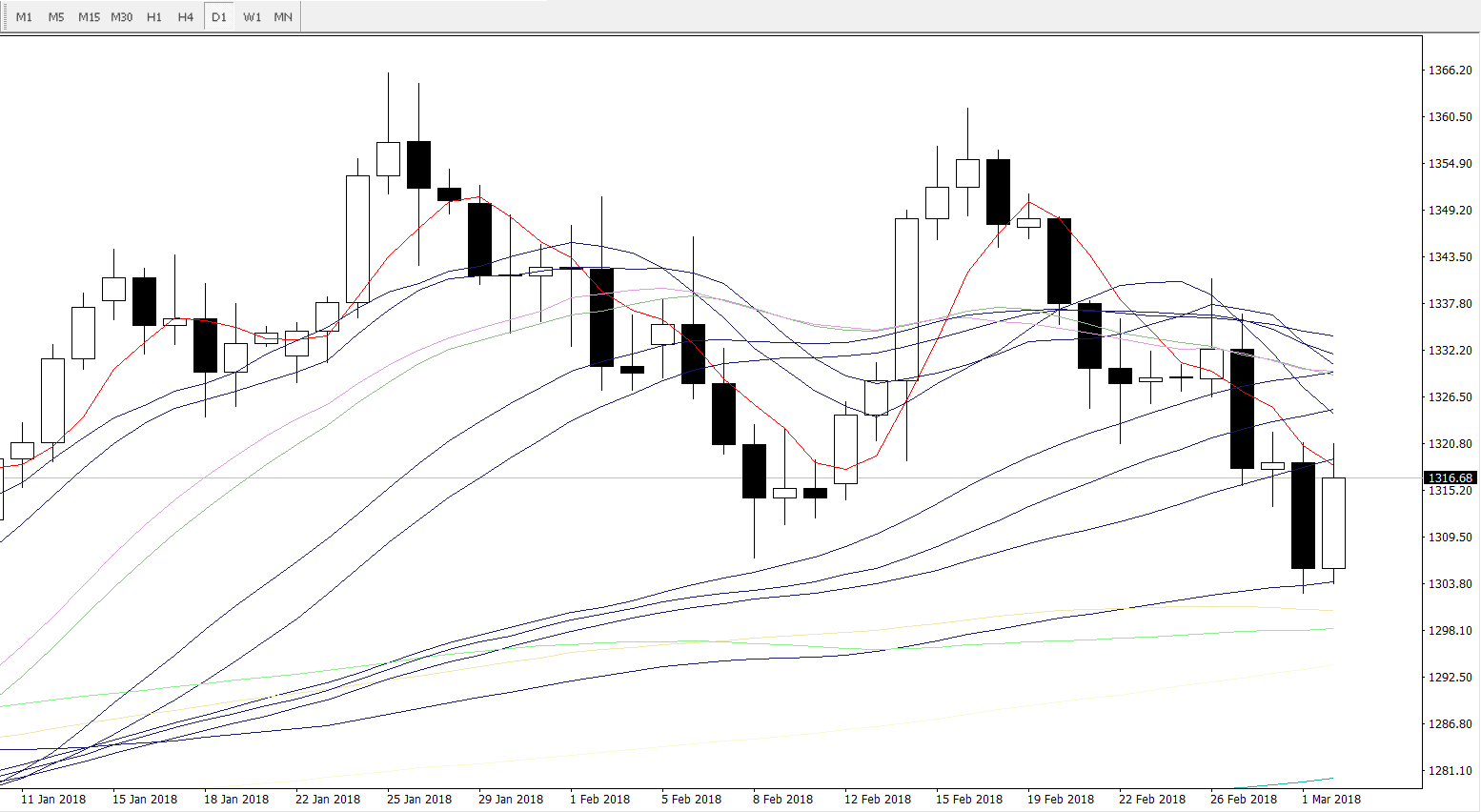This screenshot has width=1481, height=812.
Task: Open the MN monthly timeframe
Action: 283,17
